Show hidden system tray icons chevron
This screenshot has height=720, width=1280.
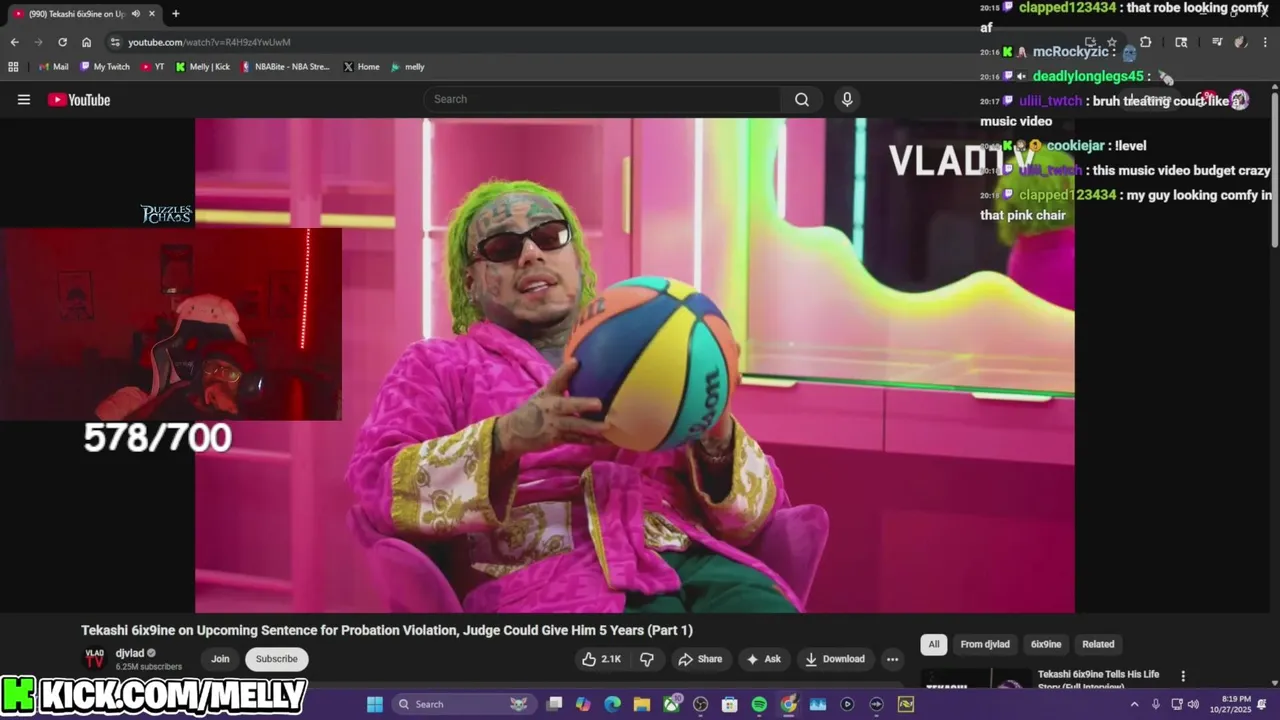point(1134,704)
